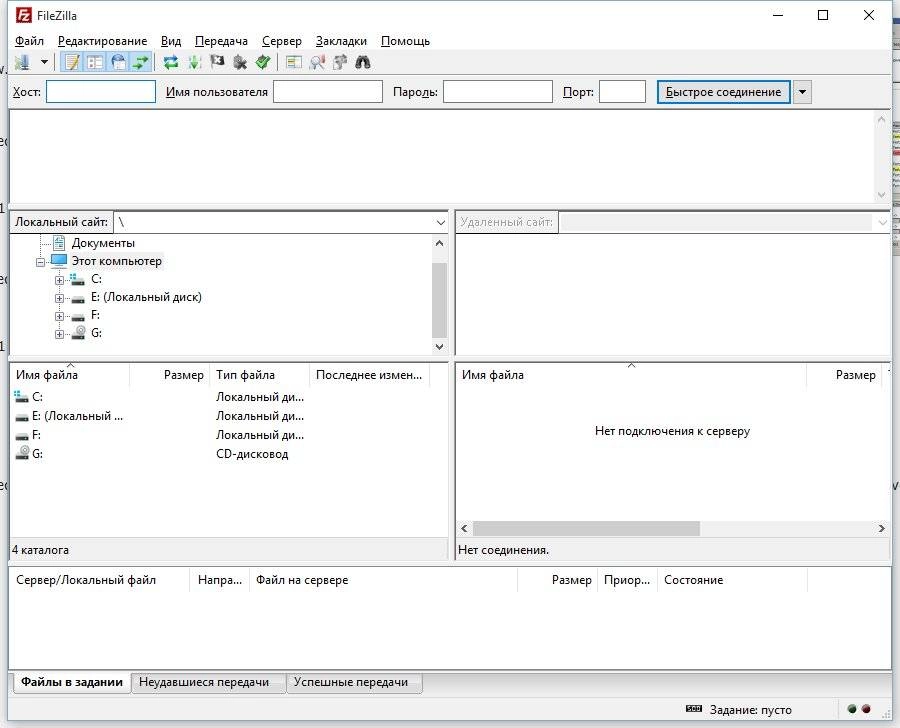Click the queue status icon near Задание: пусто
The width and height of the screenshot is (900, 728).
tap(694, 709)
